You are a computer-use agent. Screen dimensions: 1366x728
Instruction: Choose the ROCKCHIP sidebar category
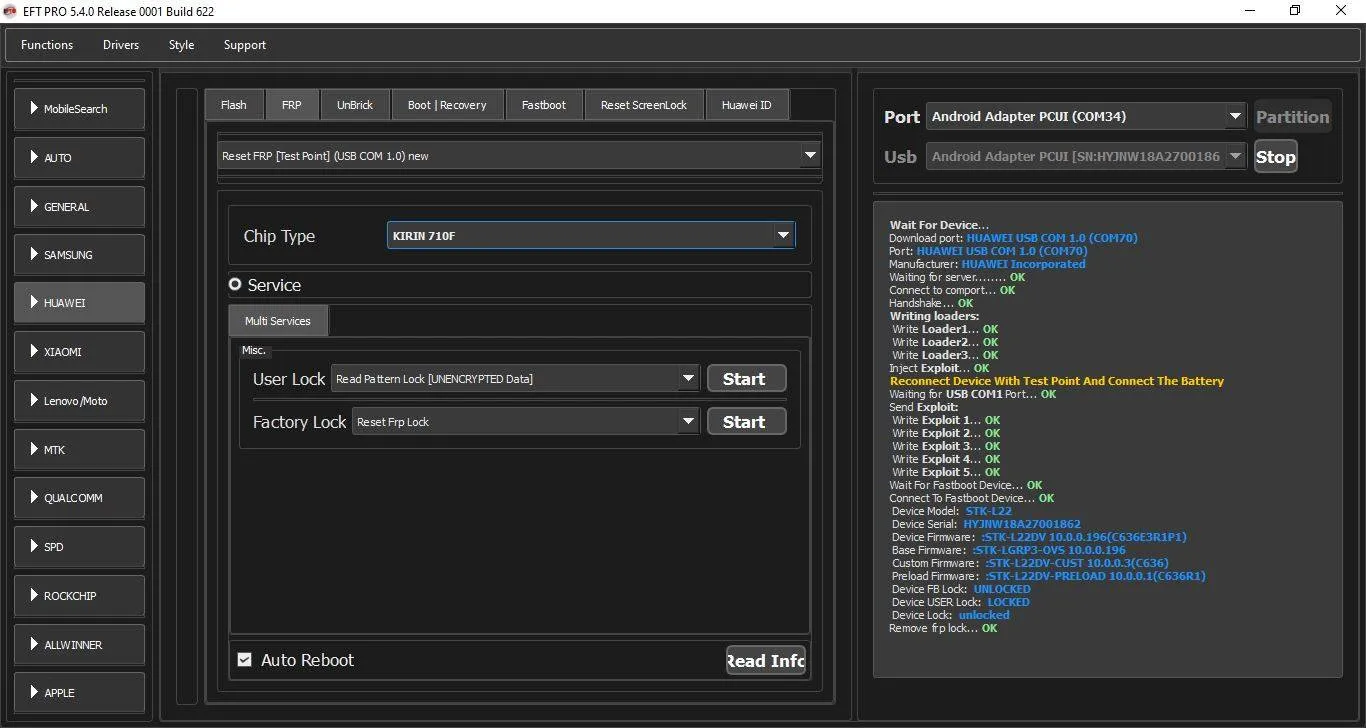coord(79,596)
